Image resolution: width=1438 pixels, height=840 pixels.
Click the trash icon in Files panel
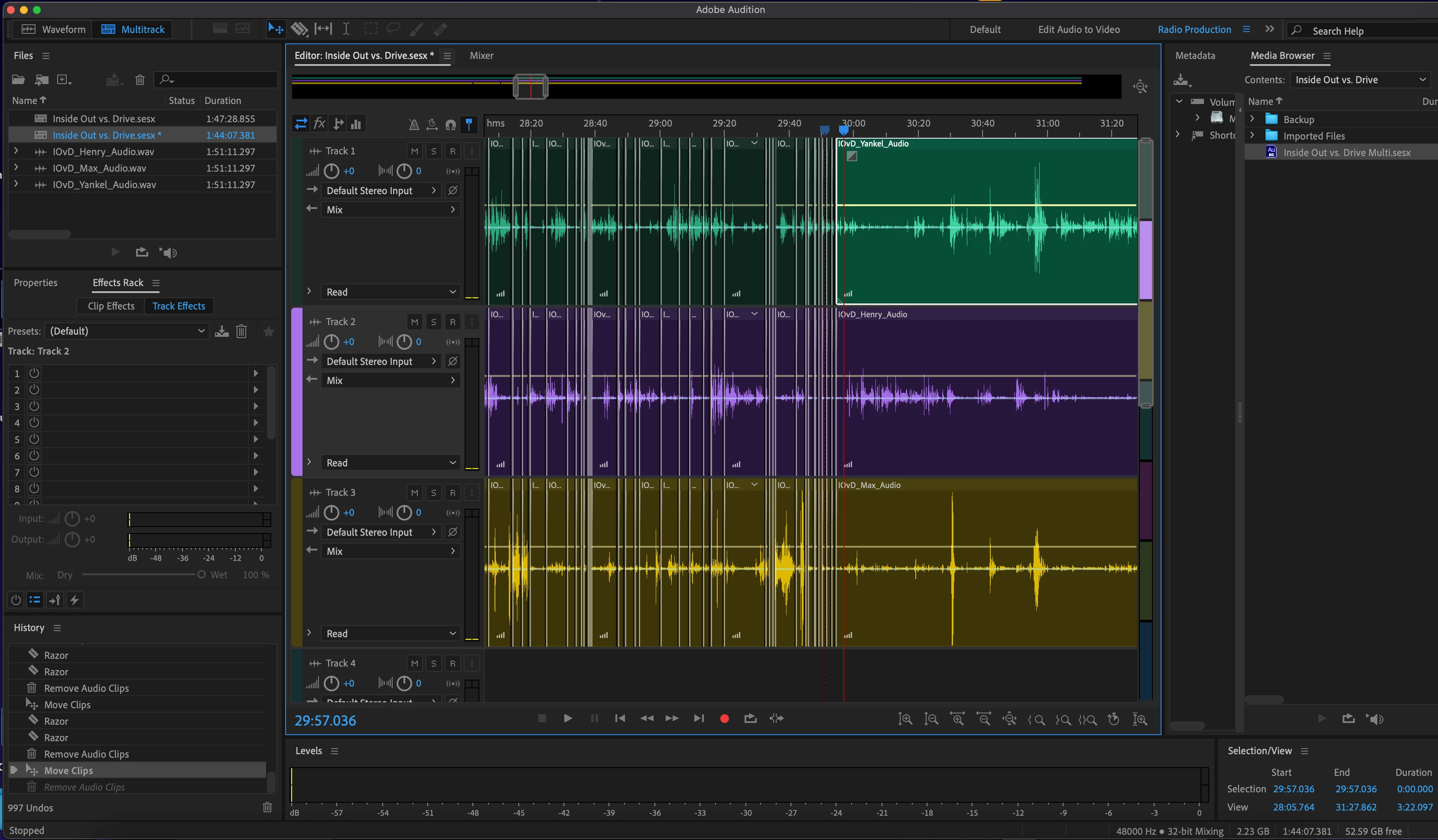click(140, 80)
